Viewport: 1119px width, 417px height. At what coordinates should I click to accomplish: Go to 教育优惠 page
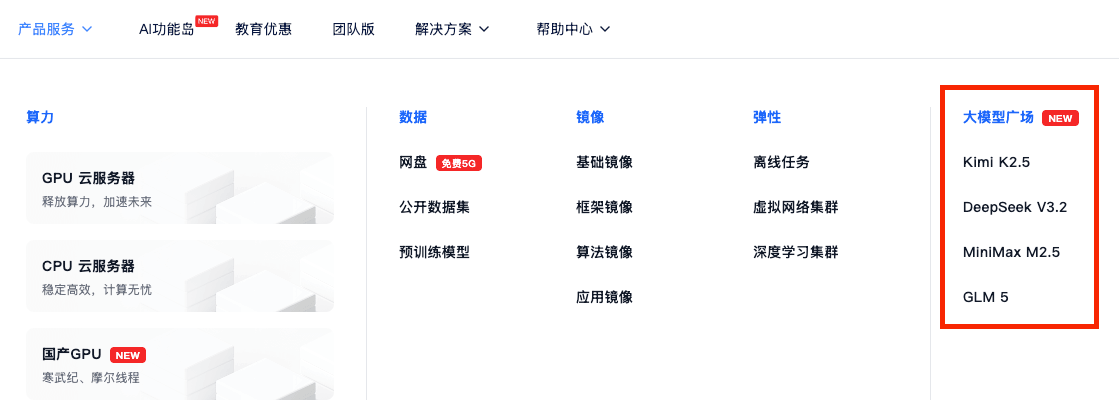tap(263, 29)
